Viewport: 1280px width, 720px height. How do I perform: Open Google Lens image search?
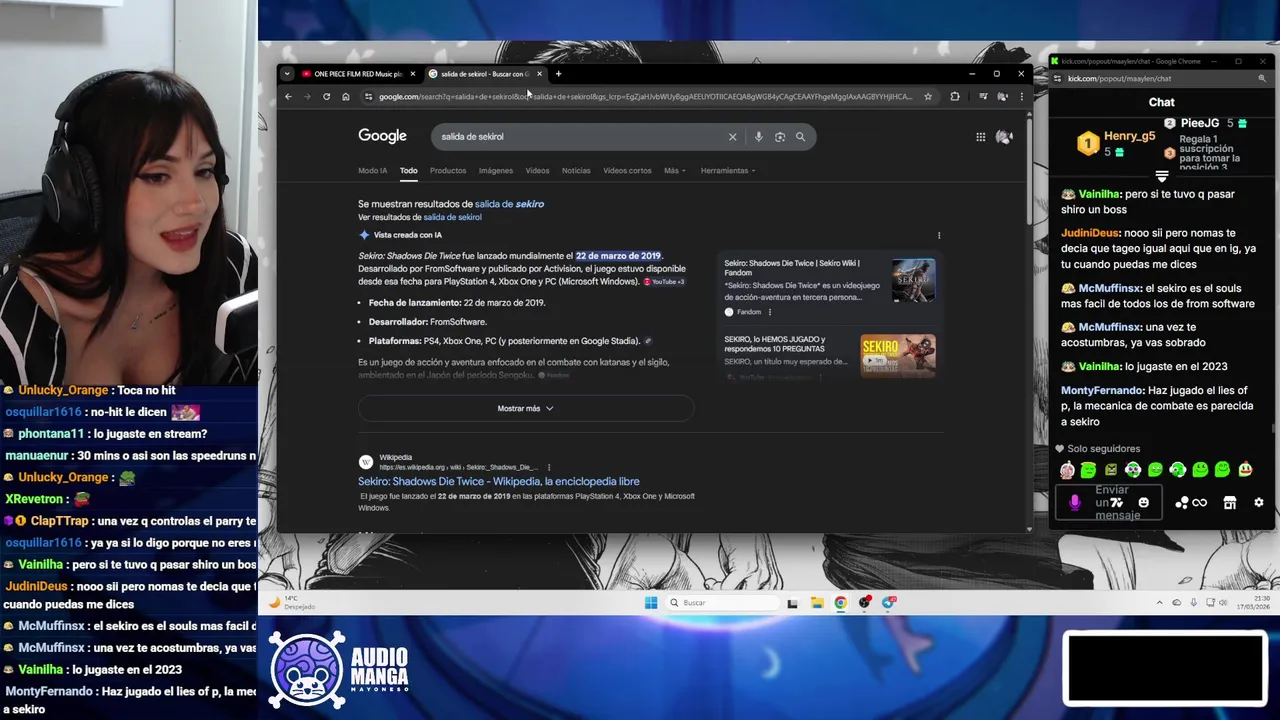[x=780, y=137]
